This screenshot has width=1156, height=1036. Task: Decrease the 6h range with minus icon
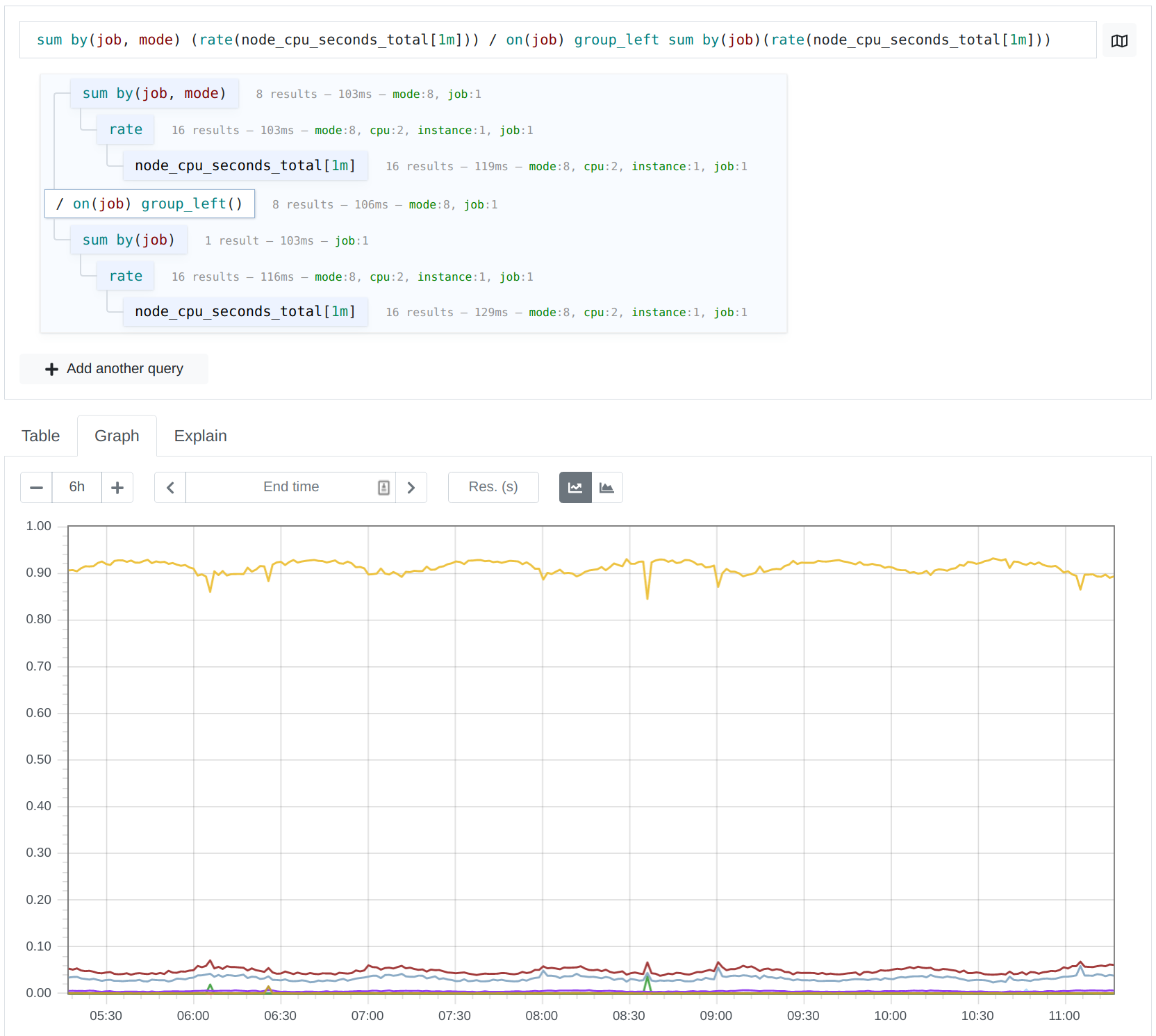pos(36,488)
